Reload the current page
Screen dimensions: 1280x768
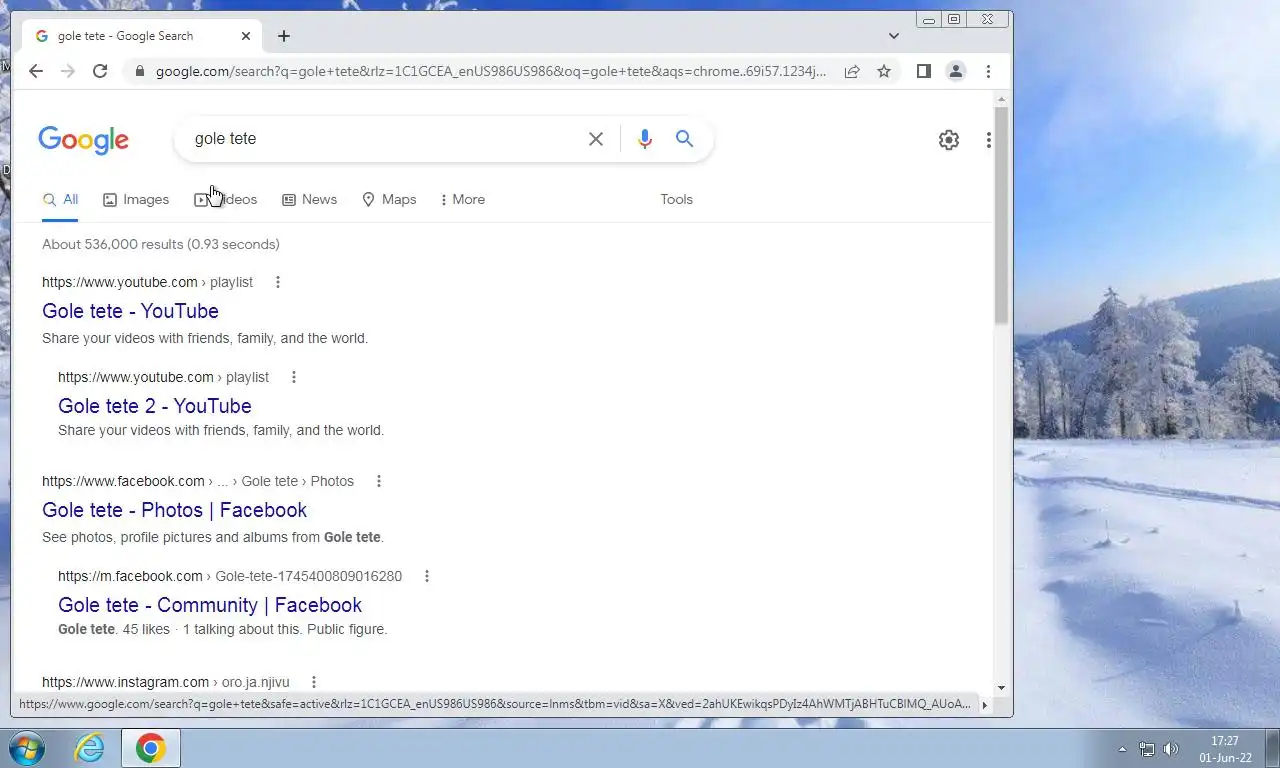click(x=100, y=71)
